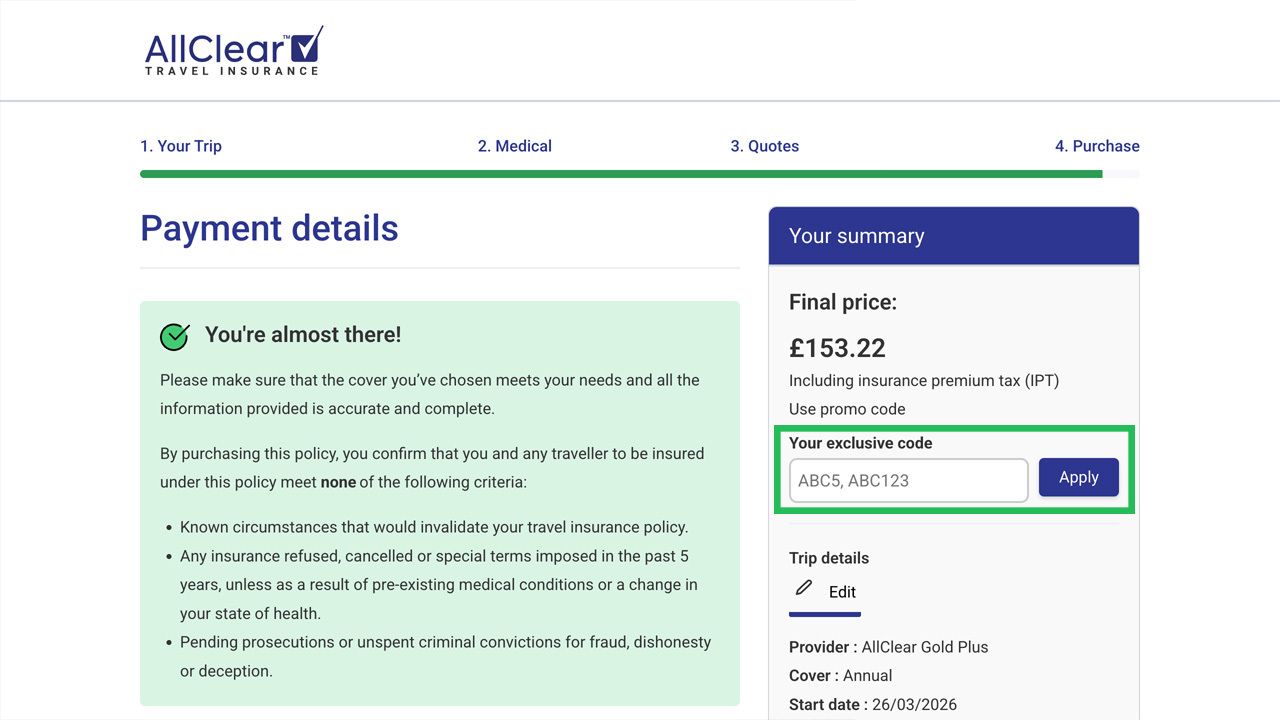Switch to the 2. Medical step
This screenshot has width=1280, height=720.
click(515, 146)
